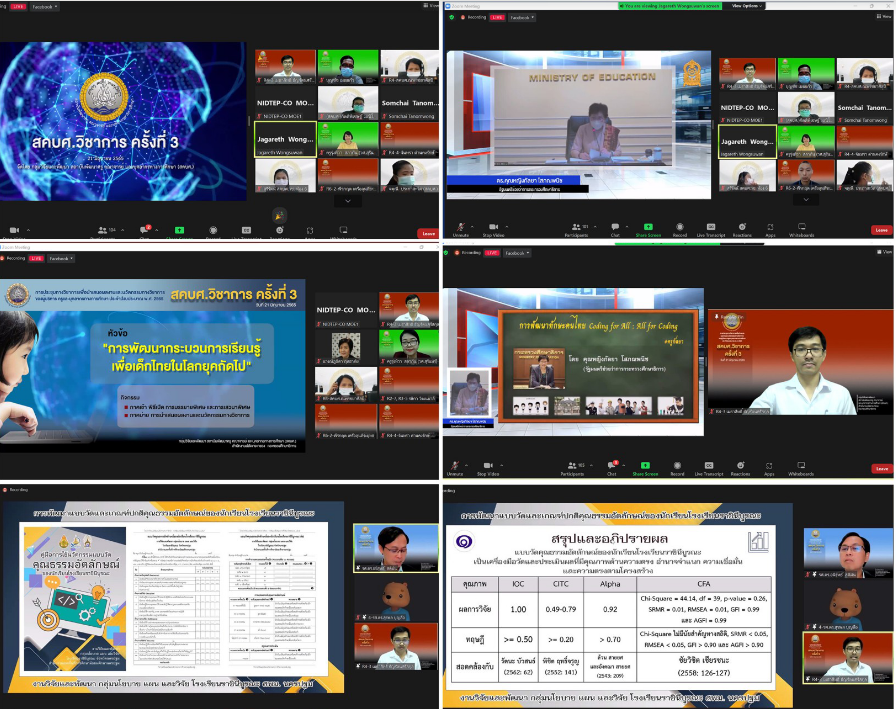Open apps icon in the top-left window
The image size is (896, 709).
tap(310, 230)
